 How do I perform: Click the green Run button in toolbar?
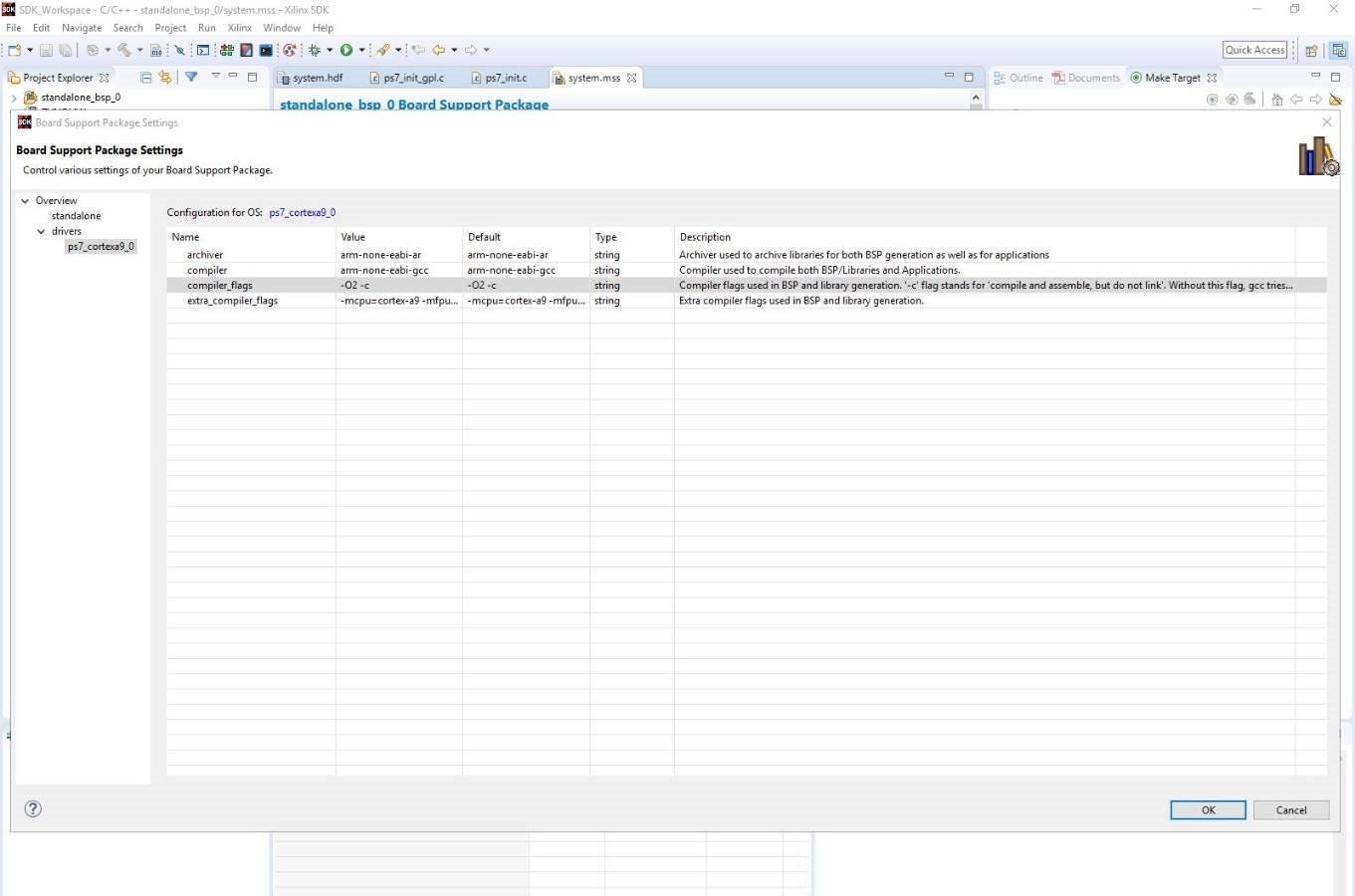[x=346, y=50]
